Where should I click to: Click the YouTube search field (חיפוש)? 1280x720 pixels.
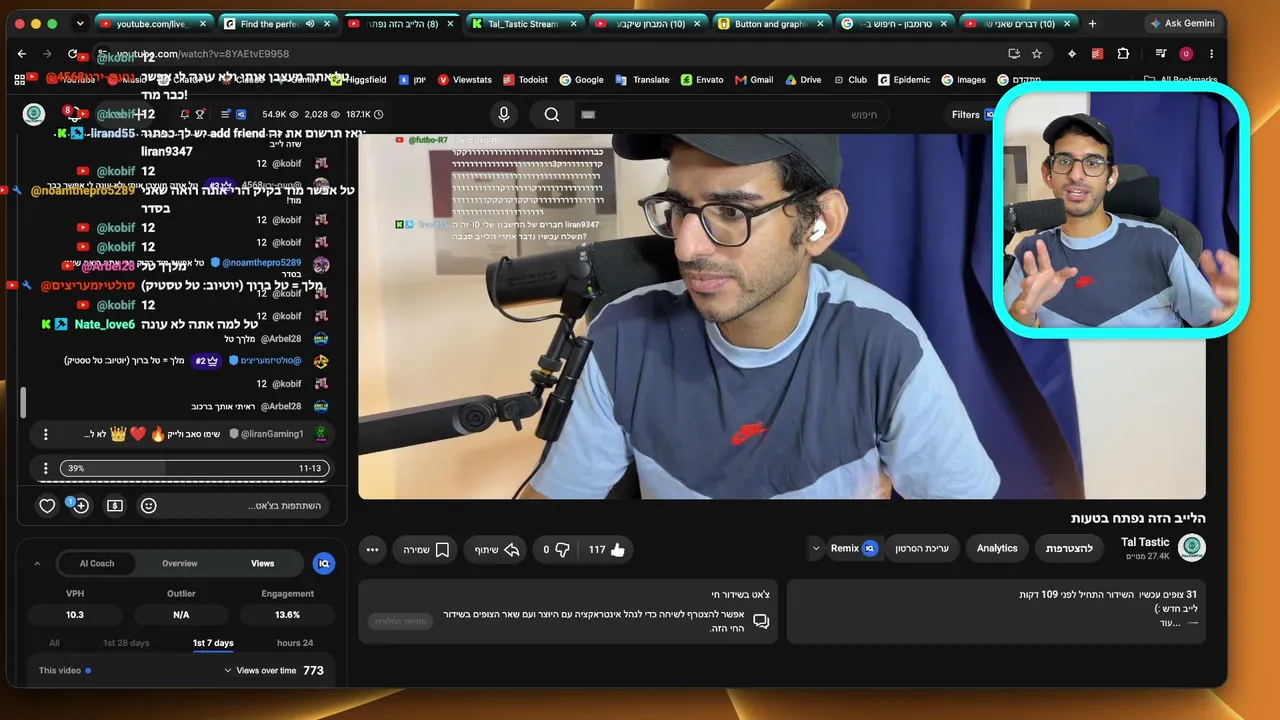[730, 114]
